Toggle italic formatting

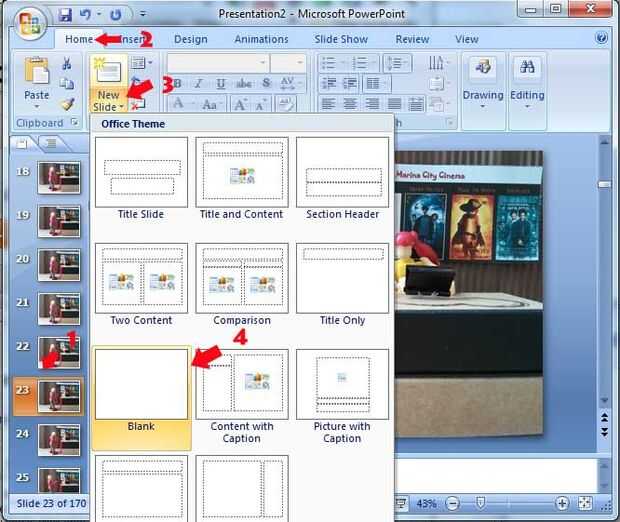pyautogui.click(x=198, y=83)
